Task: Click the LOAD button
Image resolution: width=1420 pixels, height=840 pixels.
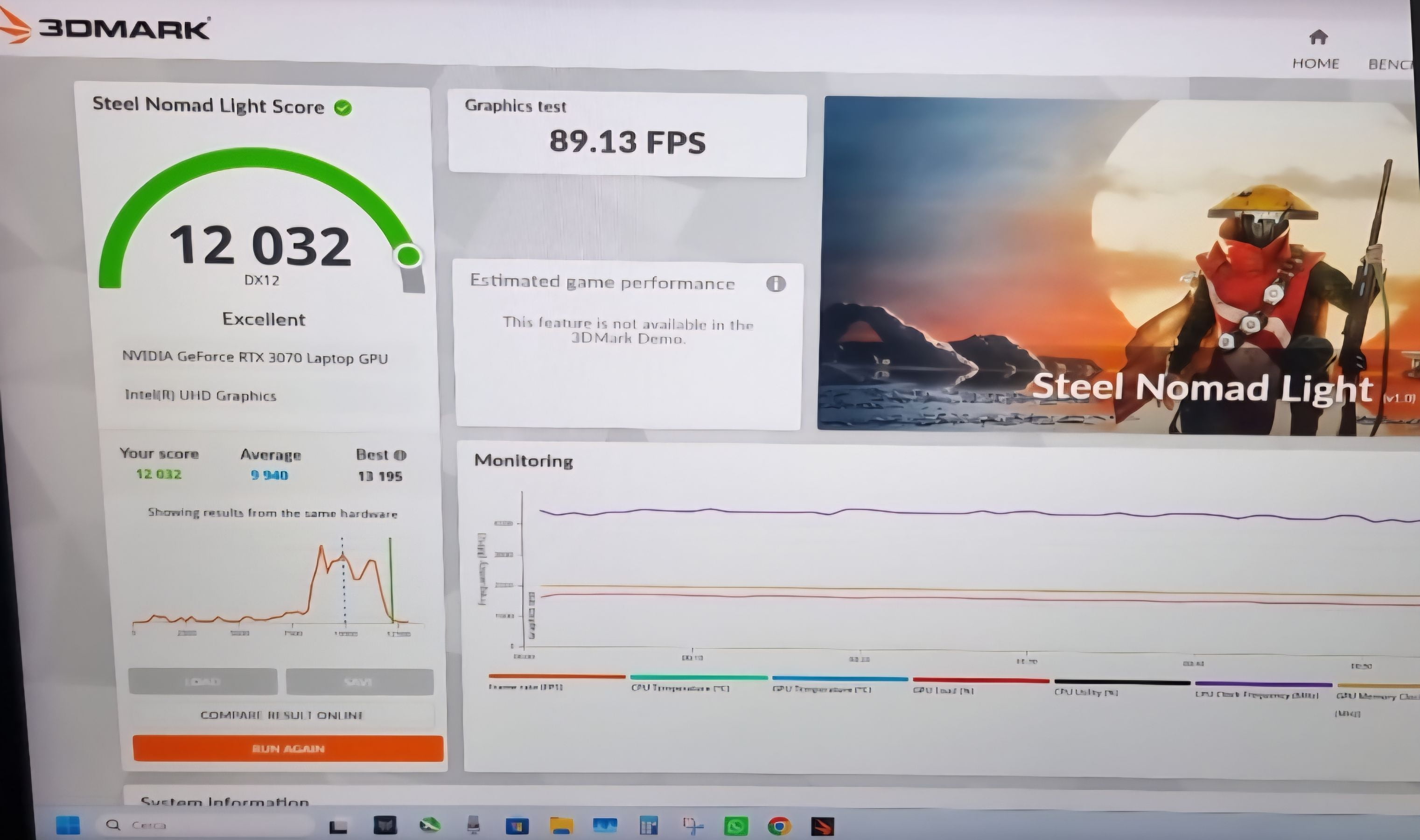Action: click(x=203, y=681)
